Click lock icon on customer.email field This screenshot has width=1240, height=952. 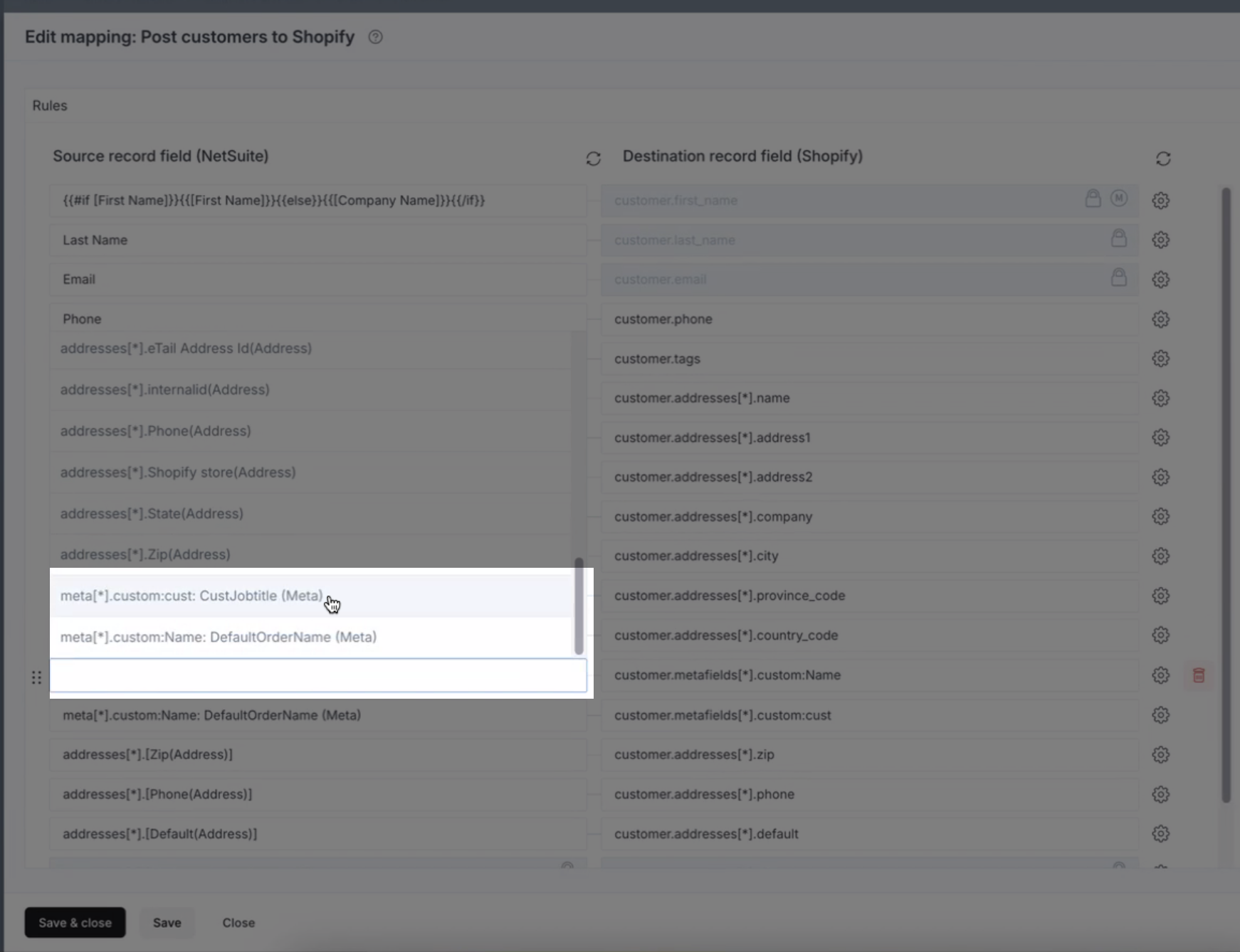coord(1119,277)
